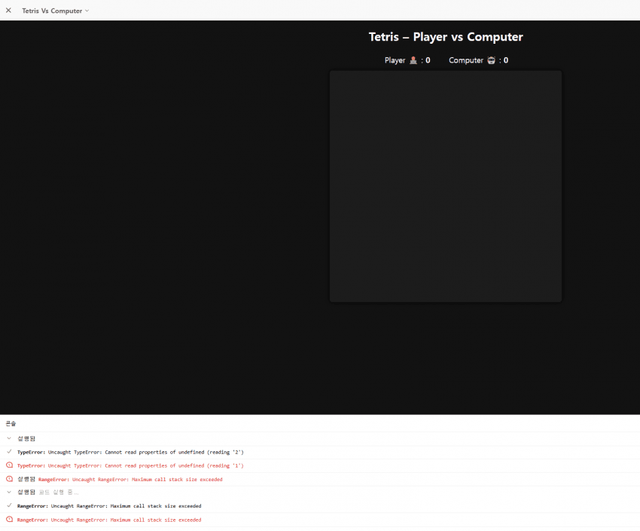Select the last red RangeError message

click(x=109, y=519)
